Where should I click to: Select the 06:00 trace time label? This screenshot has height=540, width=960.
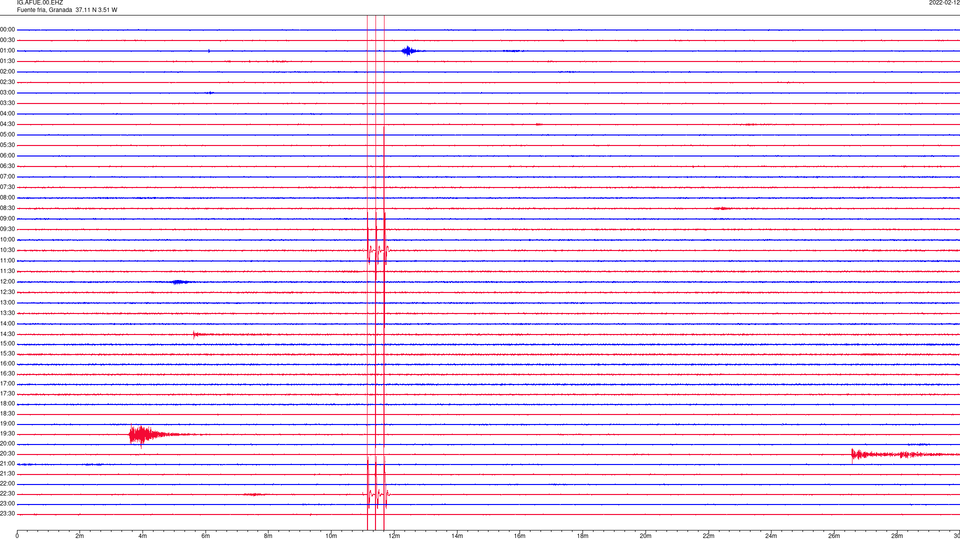click(x=8, y=156)
